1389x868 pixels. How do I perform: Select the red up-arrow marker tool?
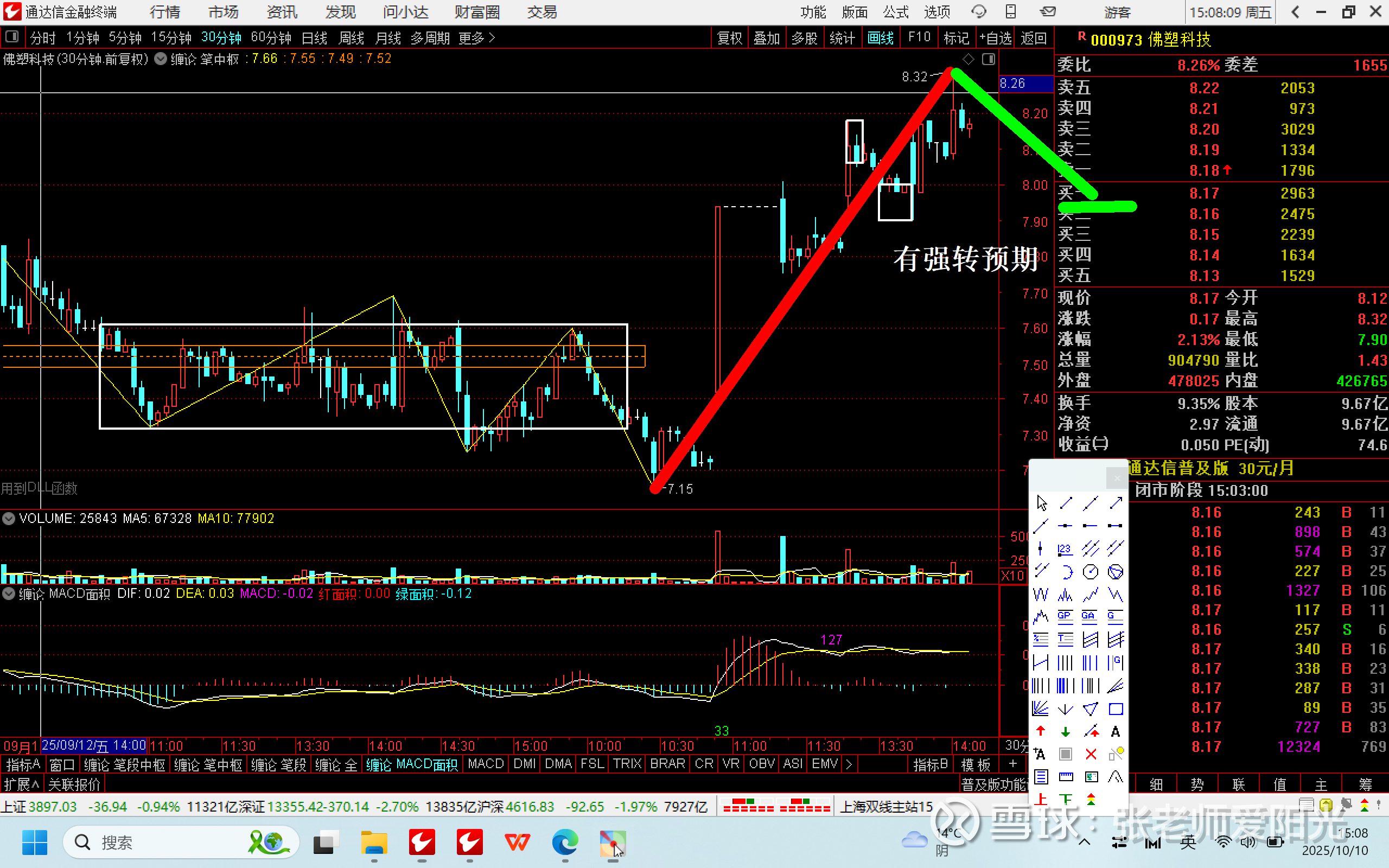point(1041,731)
